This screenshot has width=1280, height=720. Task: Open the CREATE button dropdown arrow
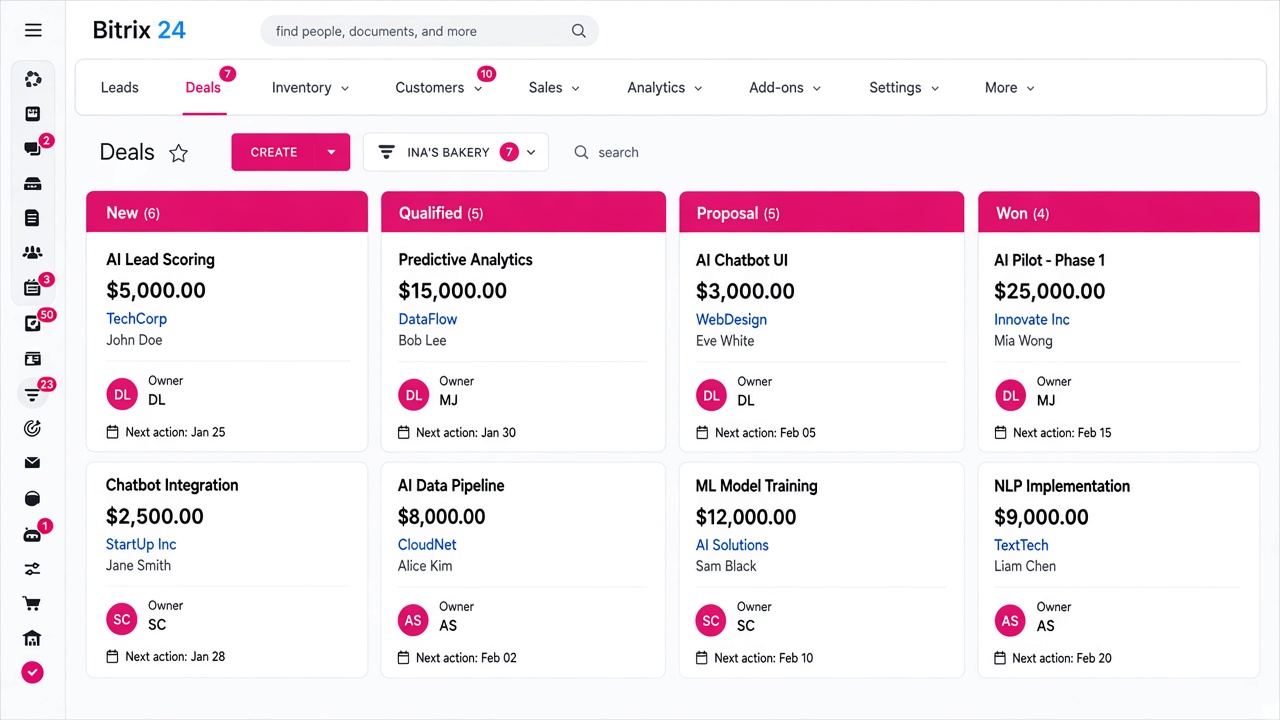(x=331, y=152)
